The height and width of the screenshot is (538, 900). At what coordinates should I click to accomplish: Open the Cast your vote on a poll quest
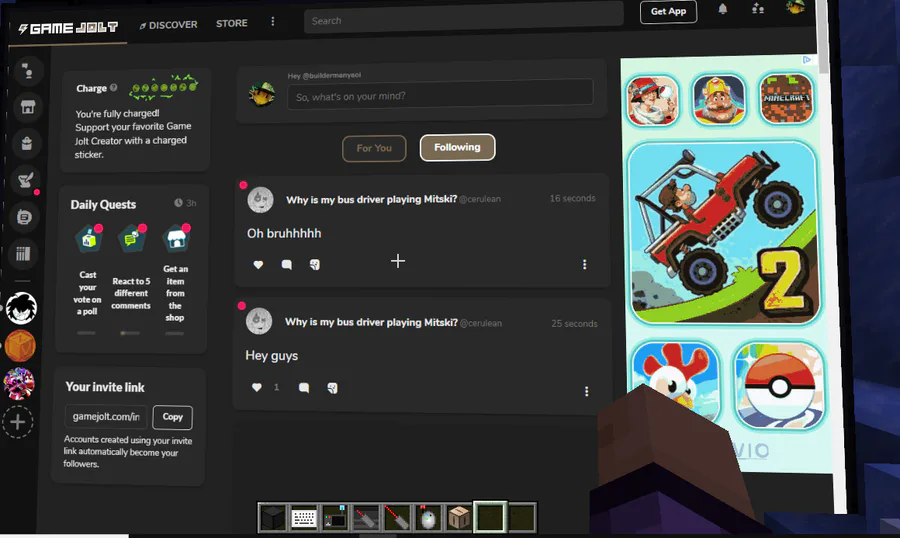coord(88,271)
